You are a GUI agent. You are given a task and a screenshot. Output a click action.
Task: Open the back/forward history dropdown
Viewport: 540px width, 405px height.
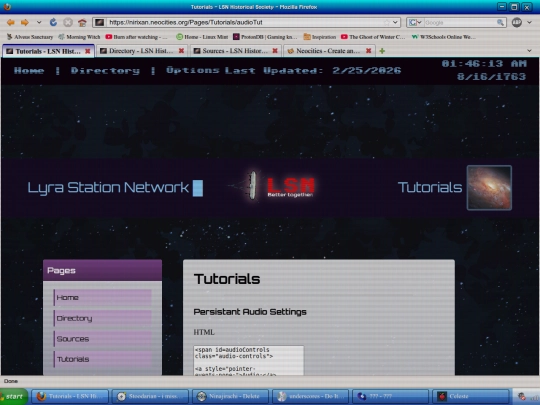tap(39, 22)
